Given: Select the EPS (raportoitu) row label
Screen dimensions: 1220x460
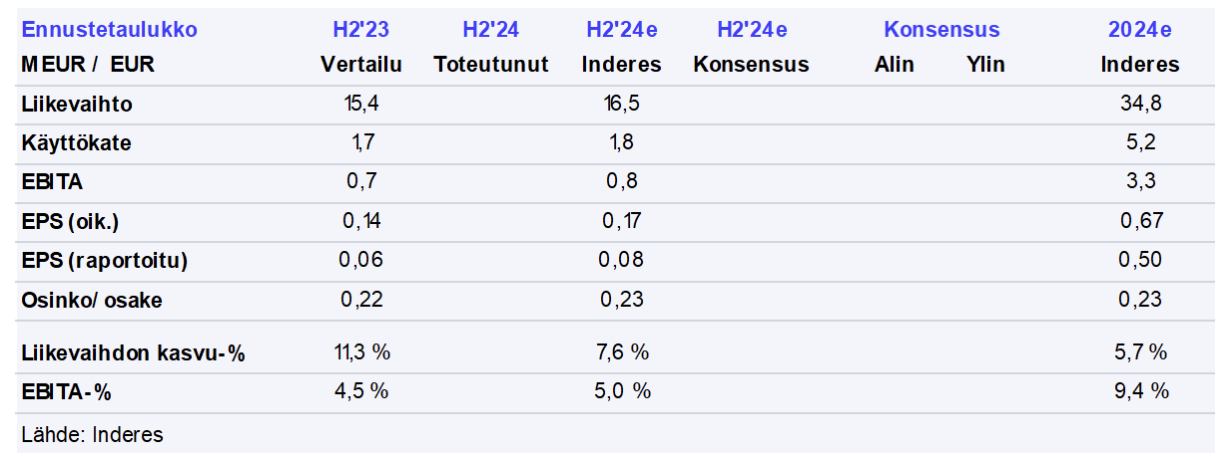Looking at the screenshot, I should tap(104, 261).
